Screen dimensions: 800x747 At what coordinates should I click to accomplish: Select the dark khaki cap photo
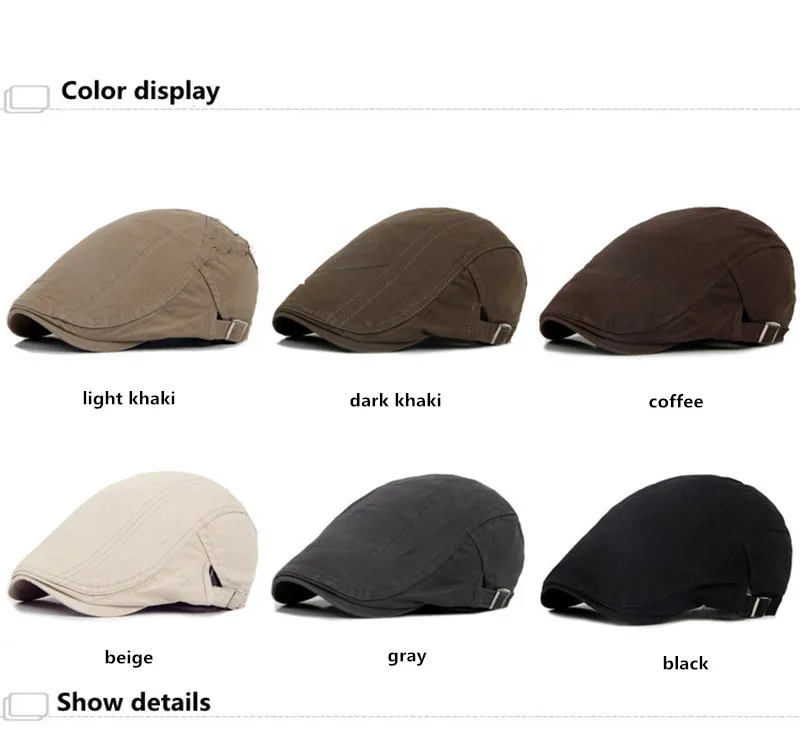(x=399, y=280)
